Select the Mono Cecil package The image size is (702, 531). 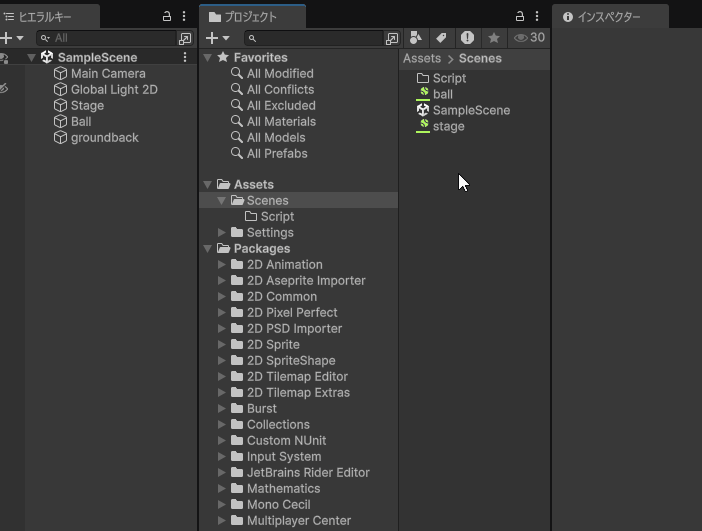[x=278, y=505]
